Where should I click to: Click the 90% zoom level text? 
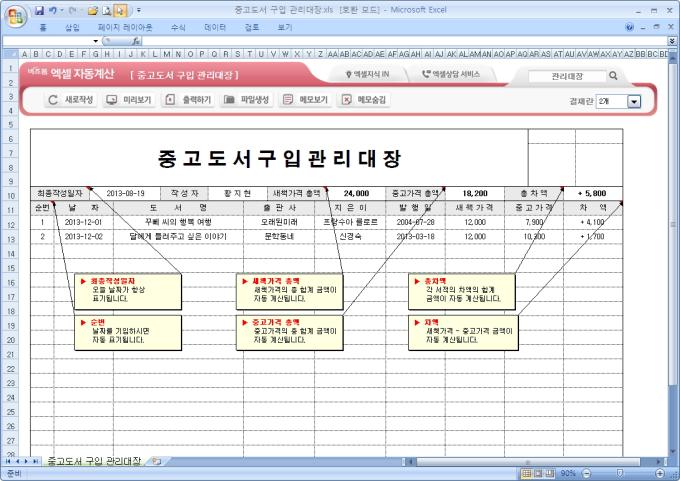(568, 473)
